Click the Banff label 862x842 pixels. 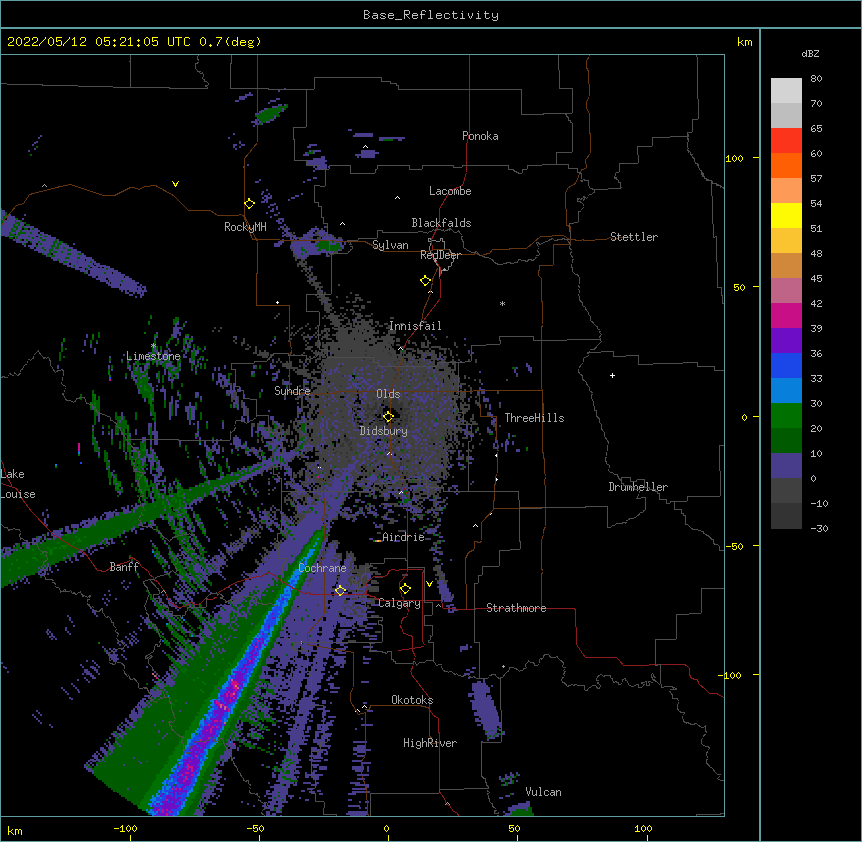pyautogui.click(x=124, y=567)
